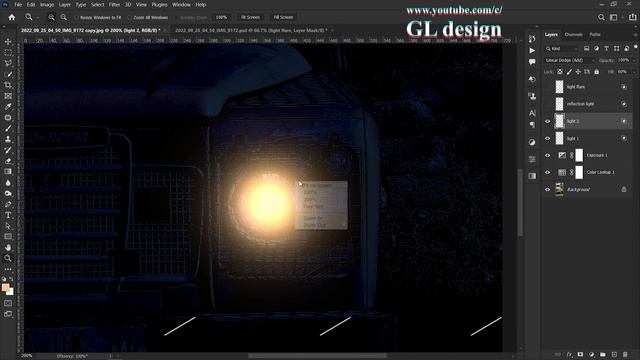Click Create new layer icon
This screenshot has height=360, width=640.
[614, 354]
